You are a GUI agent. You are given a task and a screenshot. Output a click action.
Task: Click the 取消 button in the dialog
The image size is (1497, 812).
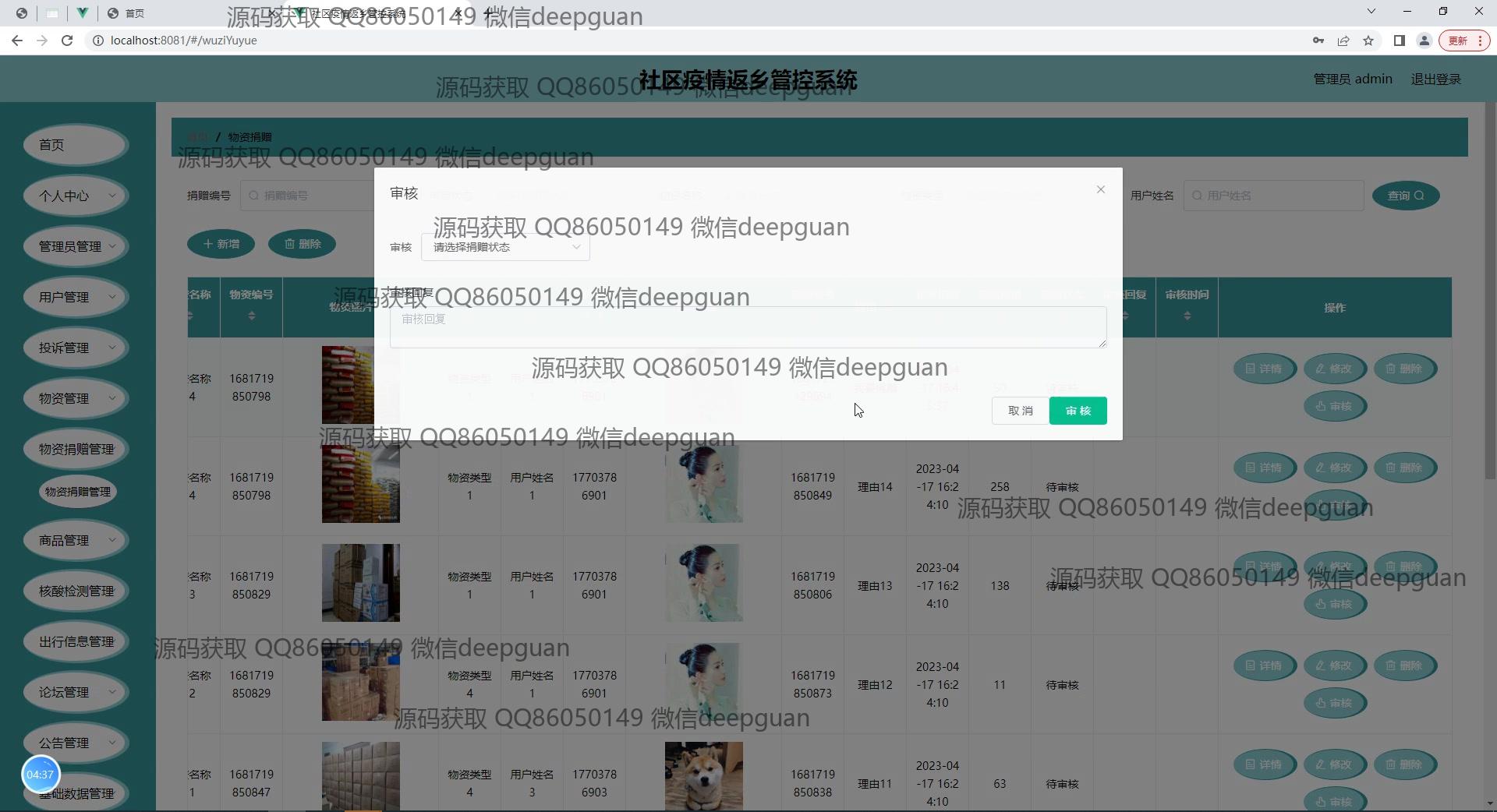1020,411
